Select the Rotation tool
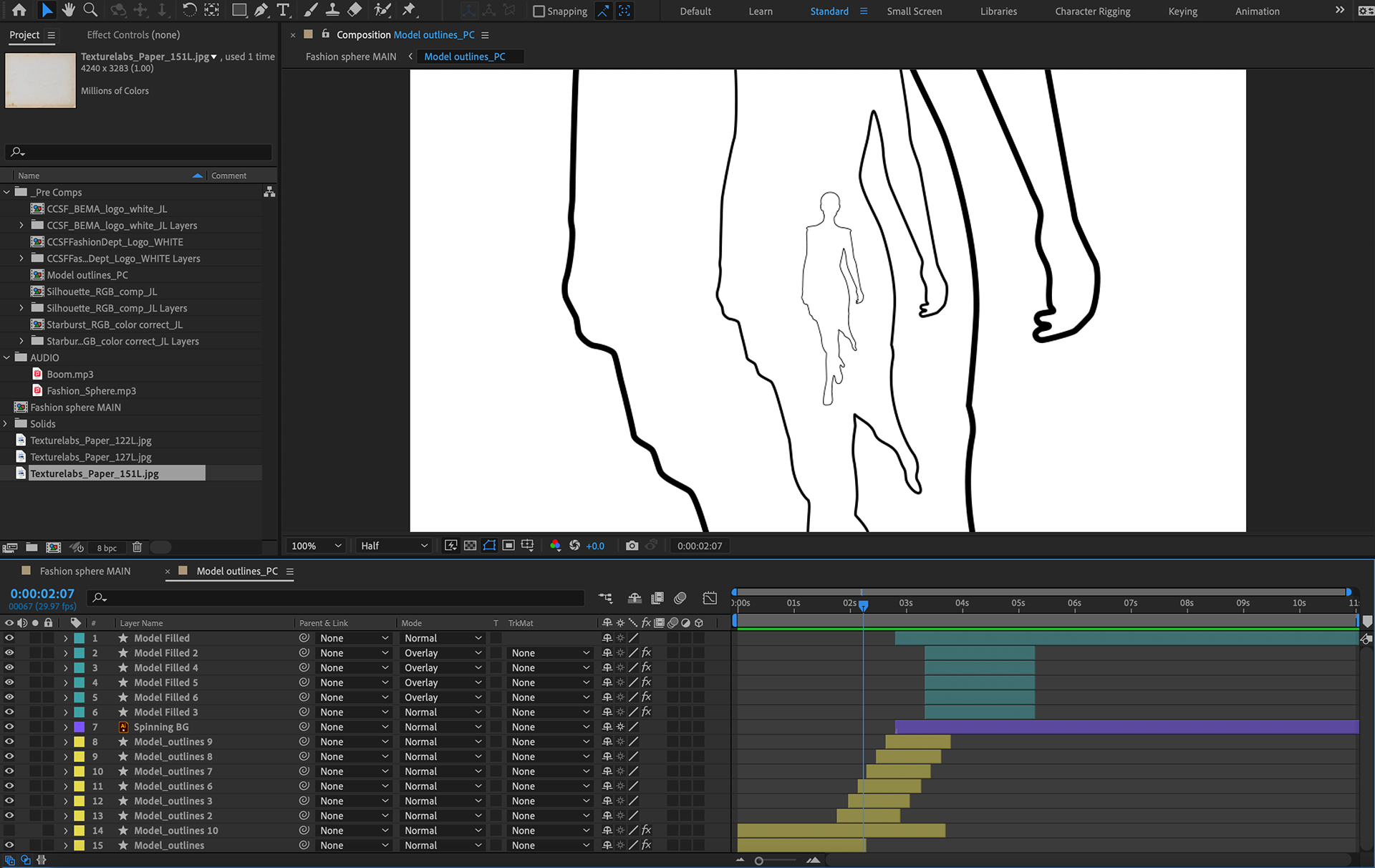The image size is (1375, 868). [x=189, y=10]
